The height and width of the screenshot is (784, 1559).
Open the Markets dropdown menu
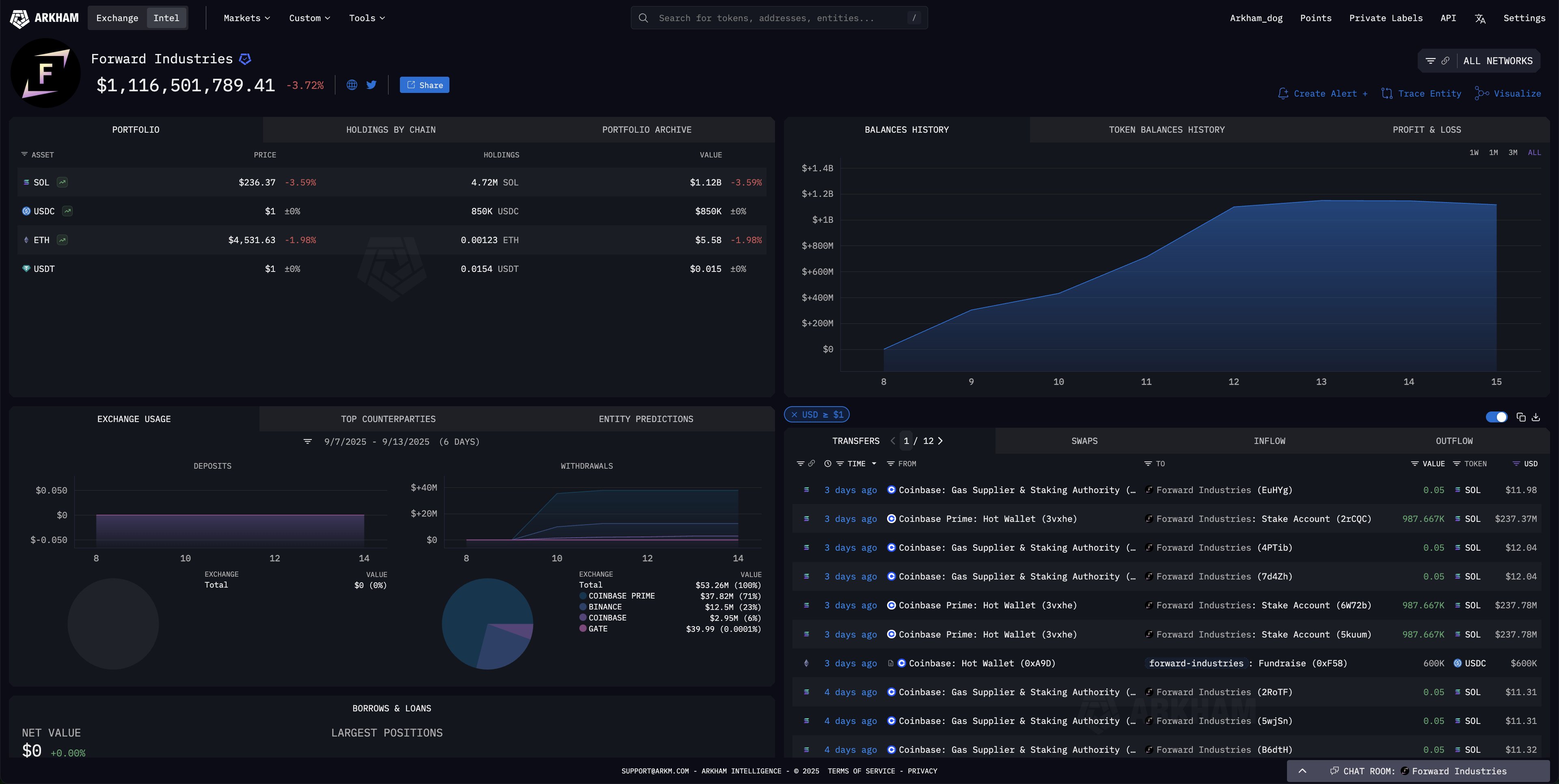247,18
